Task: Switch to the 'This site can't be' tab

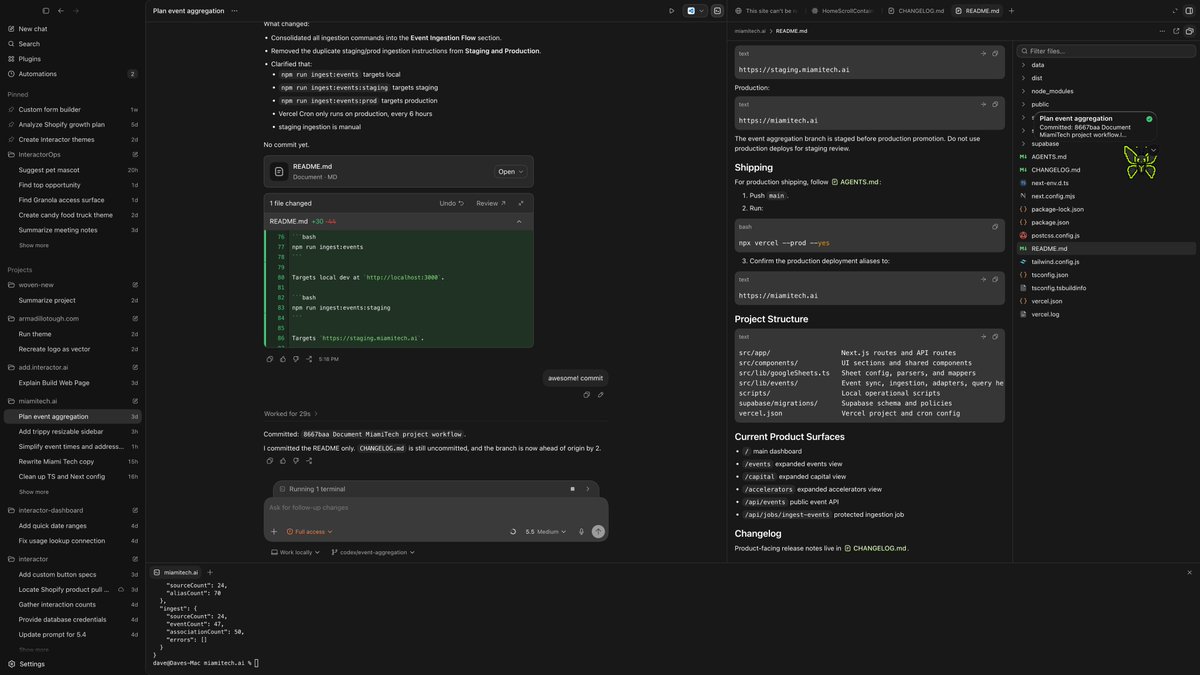Action: pyautogui.click(x=768, y=11)
